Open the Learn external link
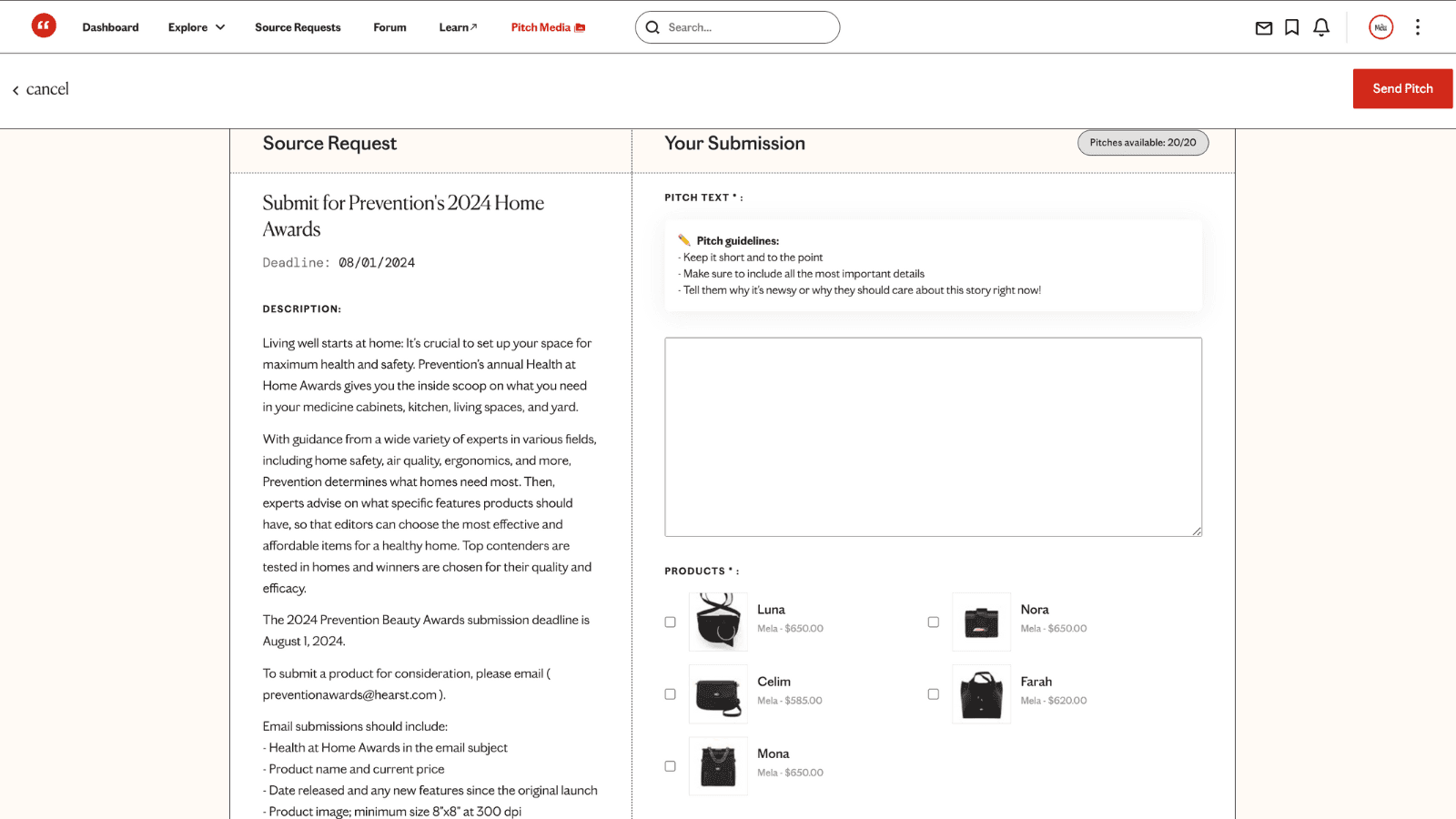 pos(458,27)
